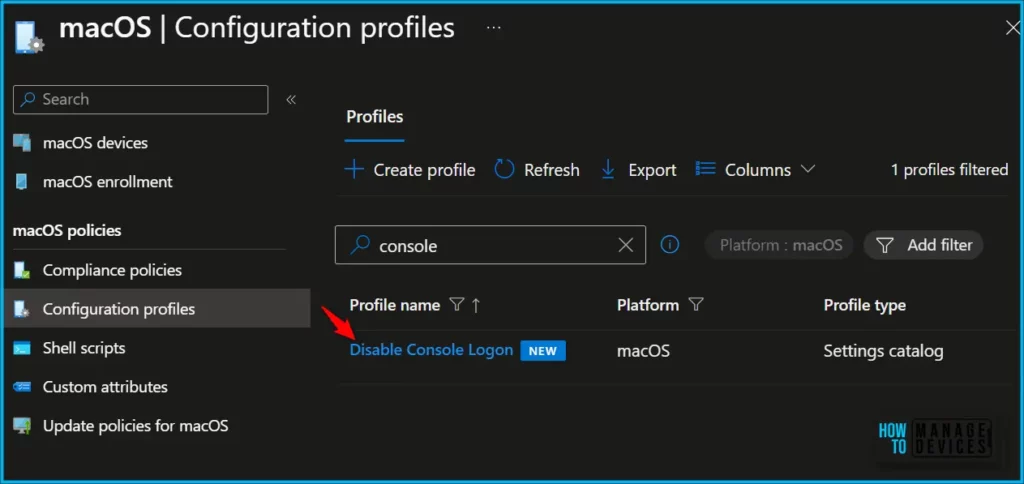Screen dimensions: 1024x484
Task: Click the Profile type column header
Action: (864, 305)
